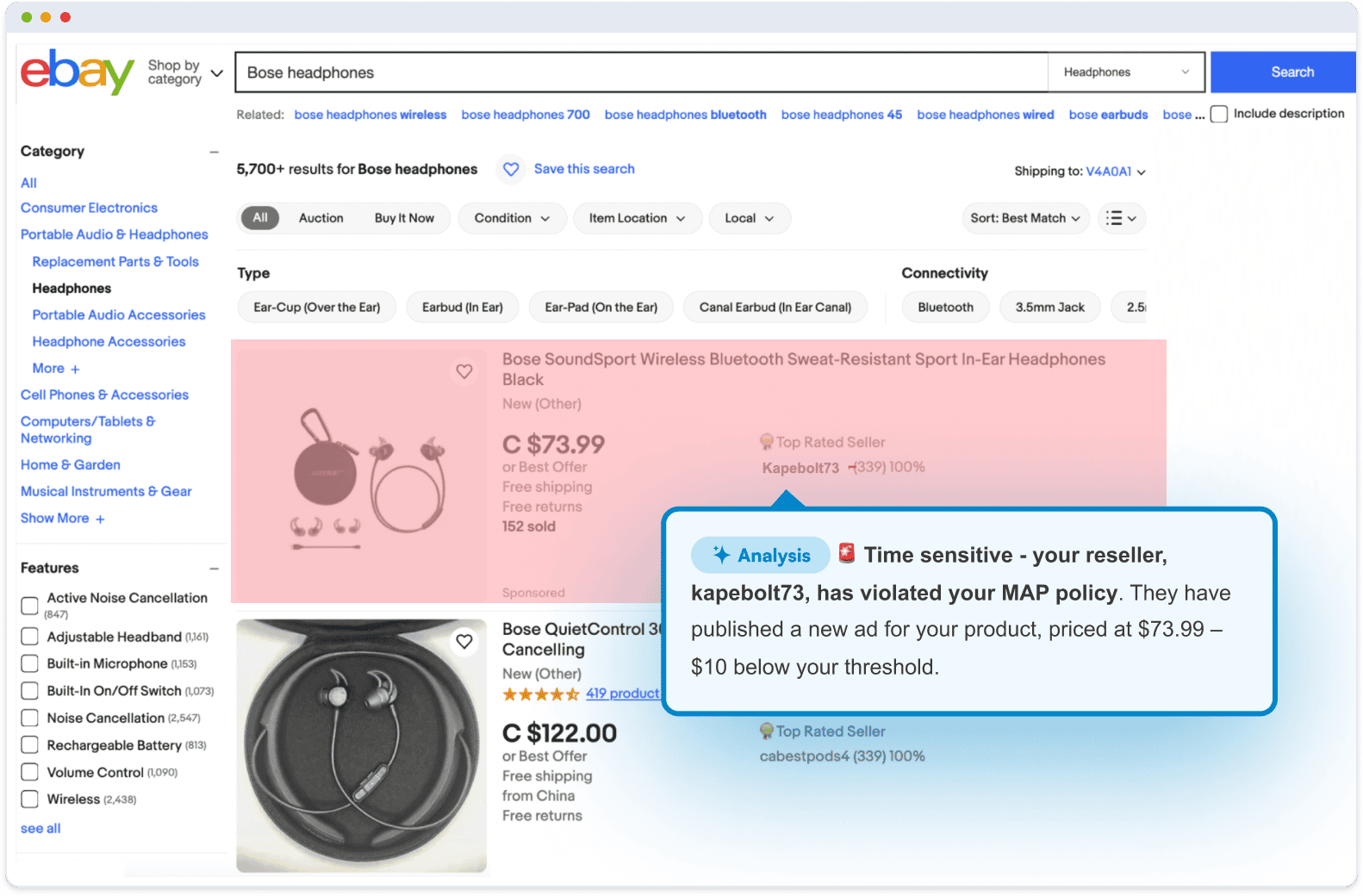Add Bose QuietControl listing to watchlist heart
The width and height of the screenshot is (1363, 896).
pyautogui.click(x=464, y=641)
